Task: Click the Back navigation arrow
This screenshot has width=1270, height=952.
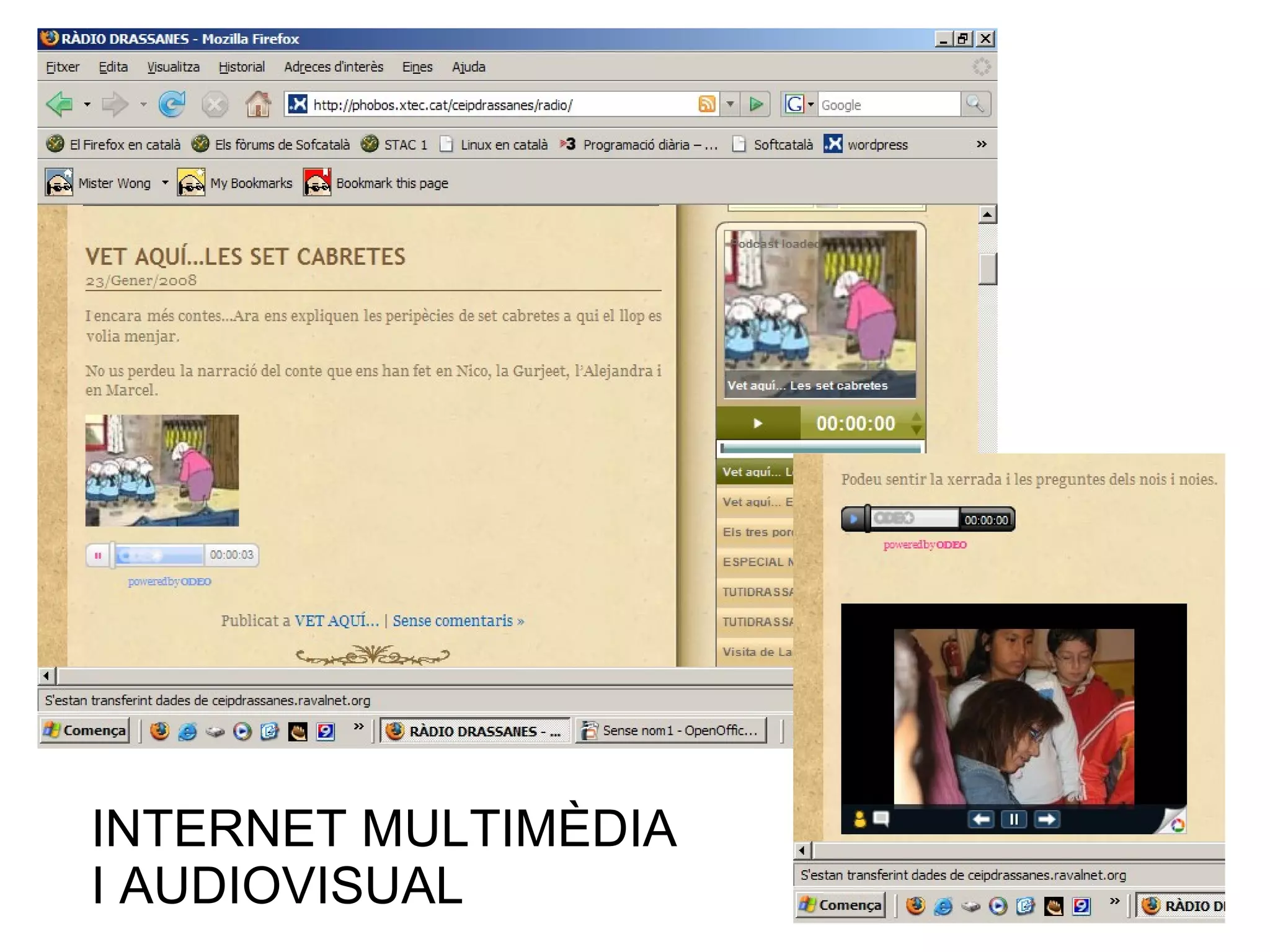Action: point(60,104)
